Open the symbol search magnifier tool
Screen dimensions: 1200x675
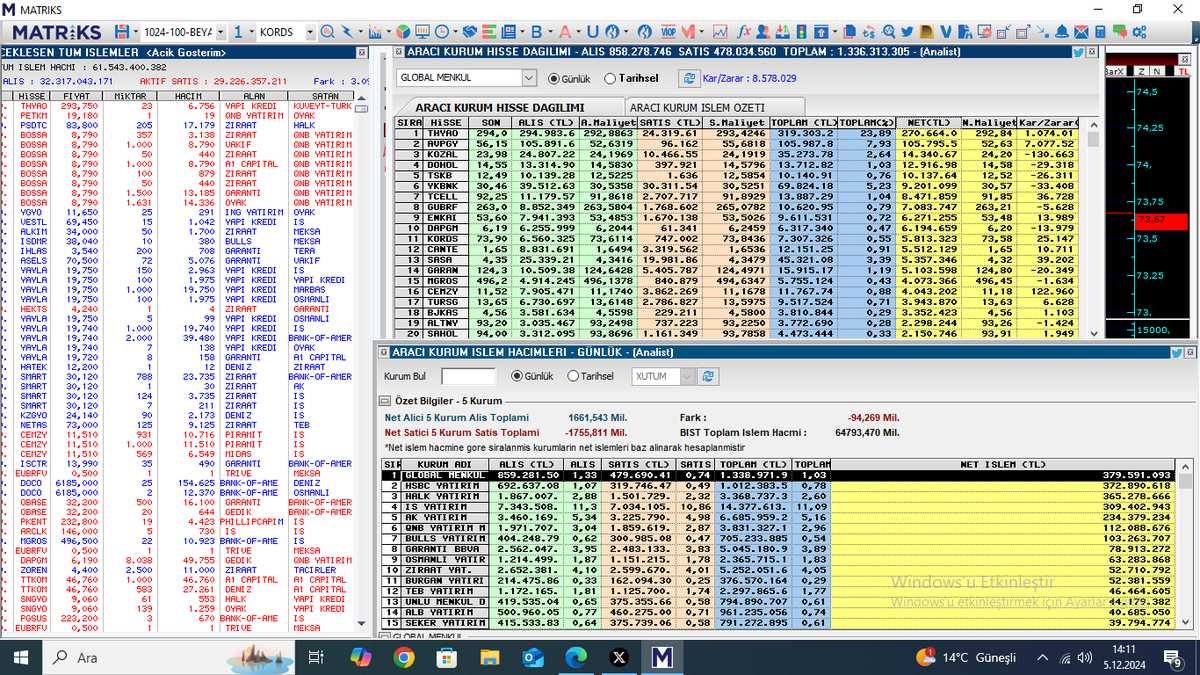click(x=327, y=32)
